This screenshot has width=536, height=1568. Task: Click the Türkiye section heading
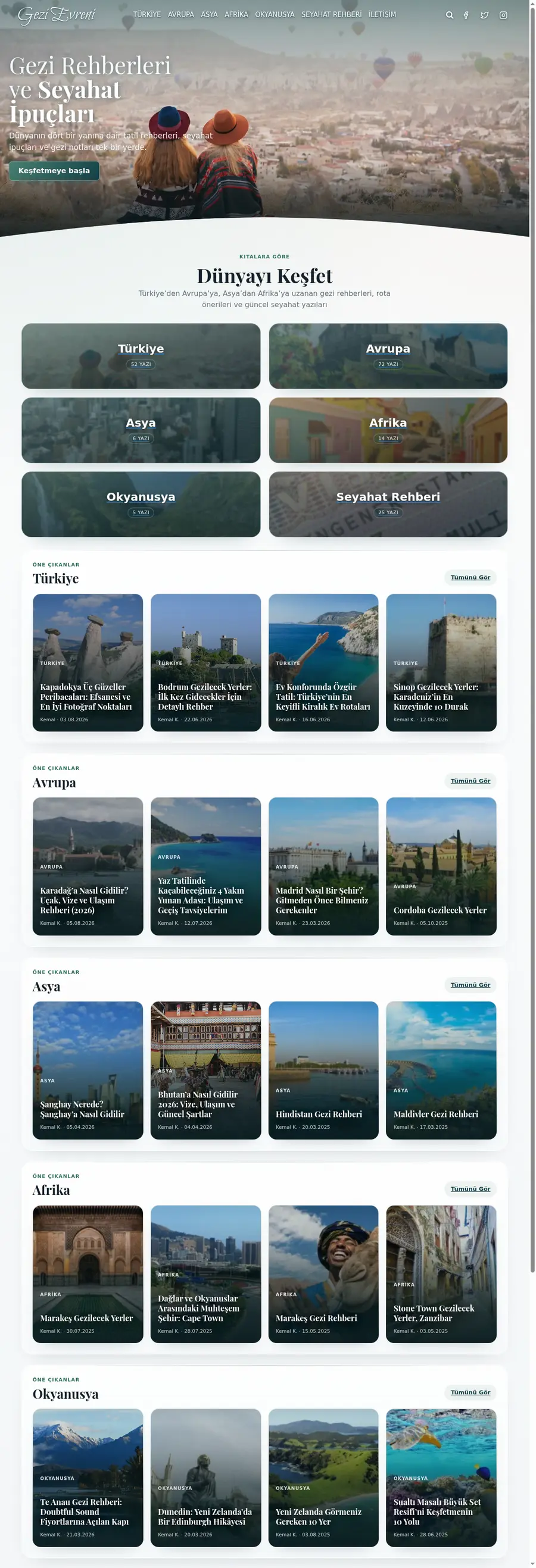pos(55,578)
